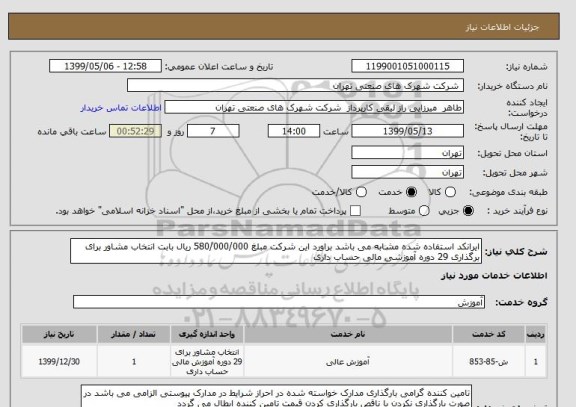Click the page header جزئیات اطلاعات نیاز

click(x=503, y=28)
